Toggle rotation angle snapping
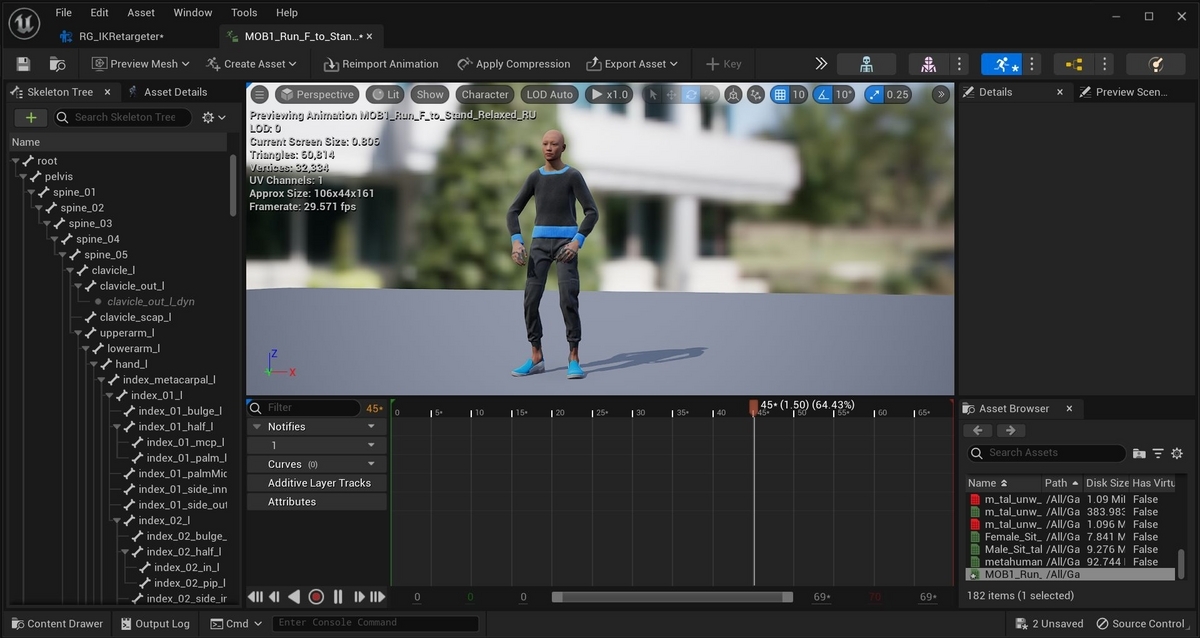Screen dimensions: 1200x638 pos(822,95)
